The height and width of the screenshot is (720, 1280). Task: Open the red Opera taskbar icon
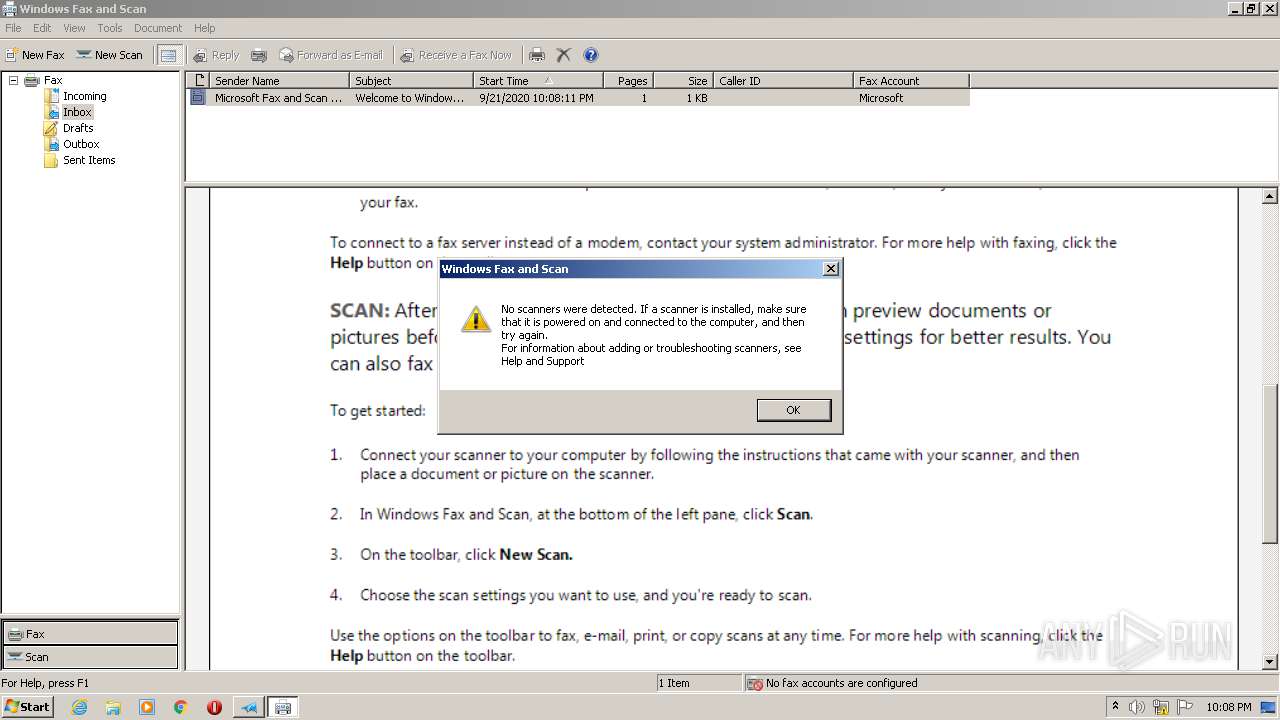pyautogui.click(x=214, y=707)
